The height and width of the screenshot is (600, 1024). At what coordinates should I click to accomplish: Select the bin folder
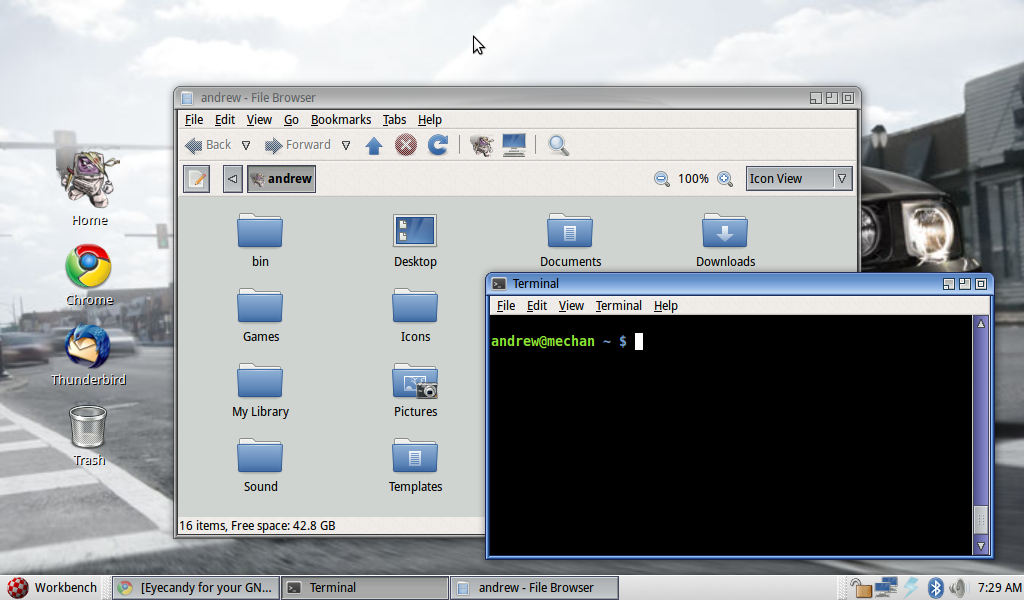[x=260, y=240]
